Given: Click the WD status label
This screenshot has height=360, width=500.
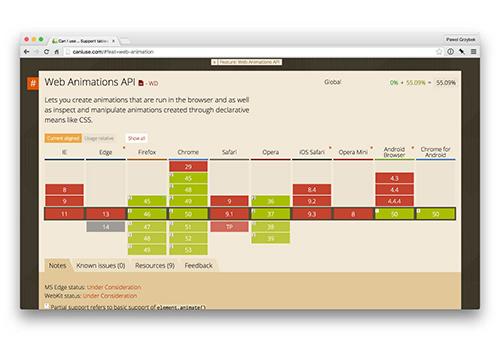Looking at the screenshot, I should [153, 83].
